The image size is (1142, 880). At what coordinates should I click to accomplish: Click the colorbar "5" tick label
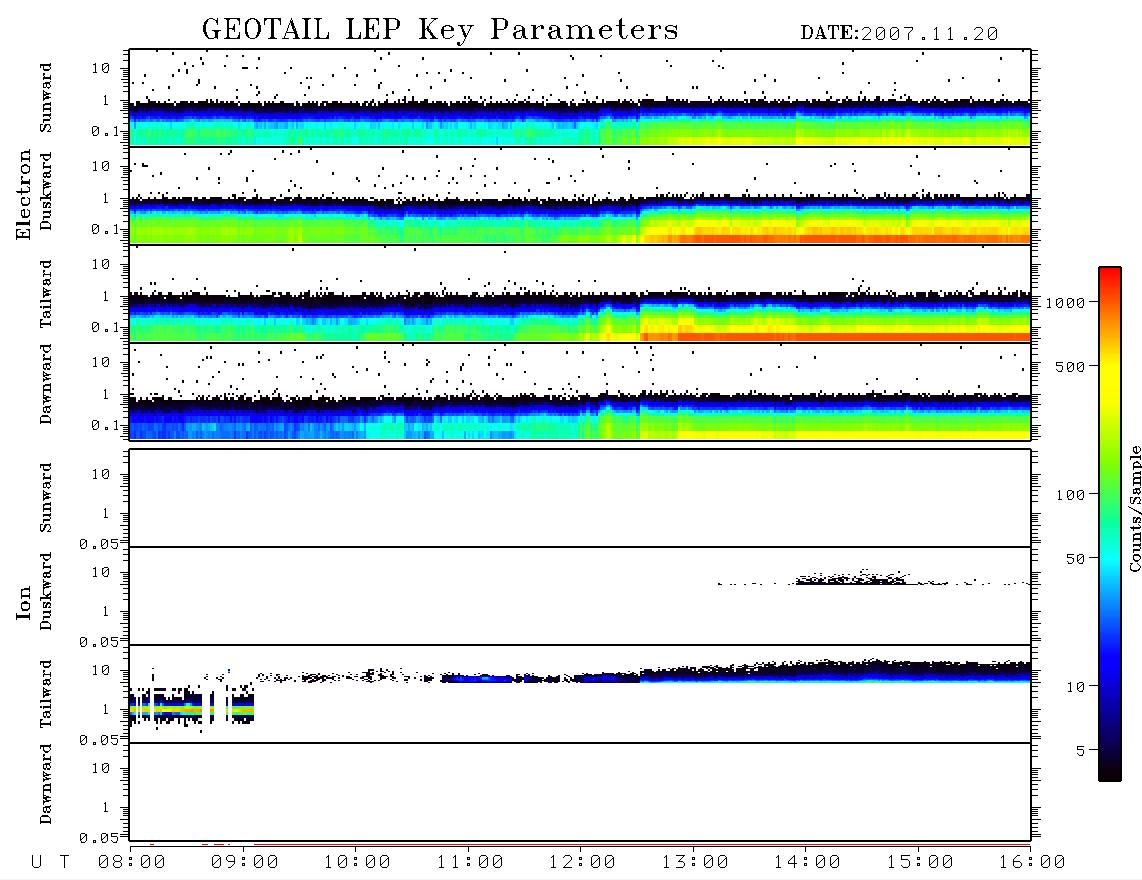[x=1081, y=751]
